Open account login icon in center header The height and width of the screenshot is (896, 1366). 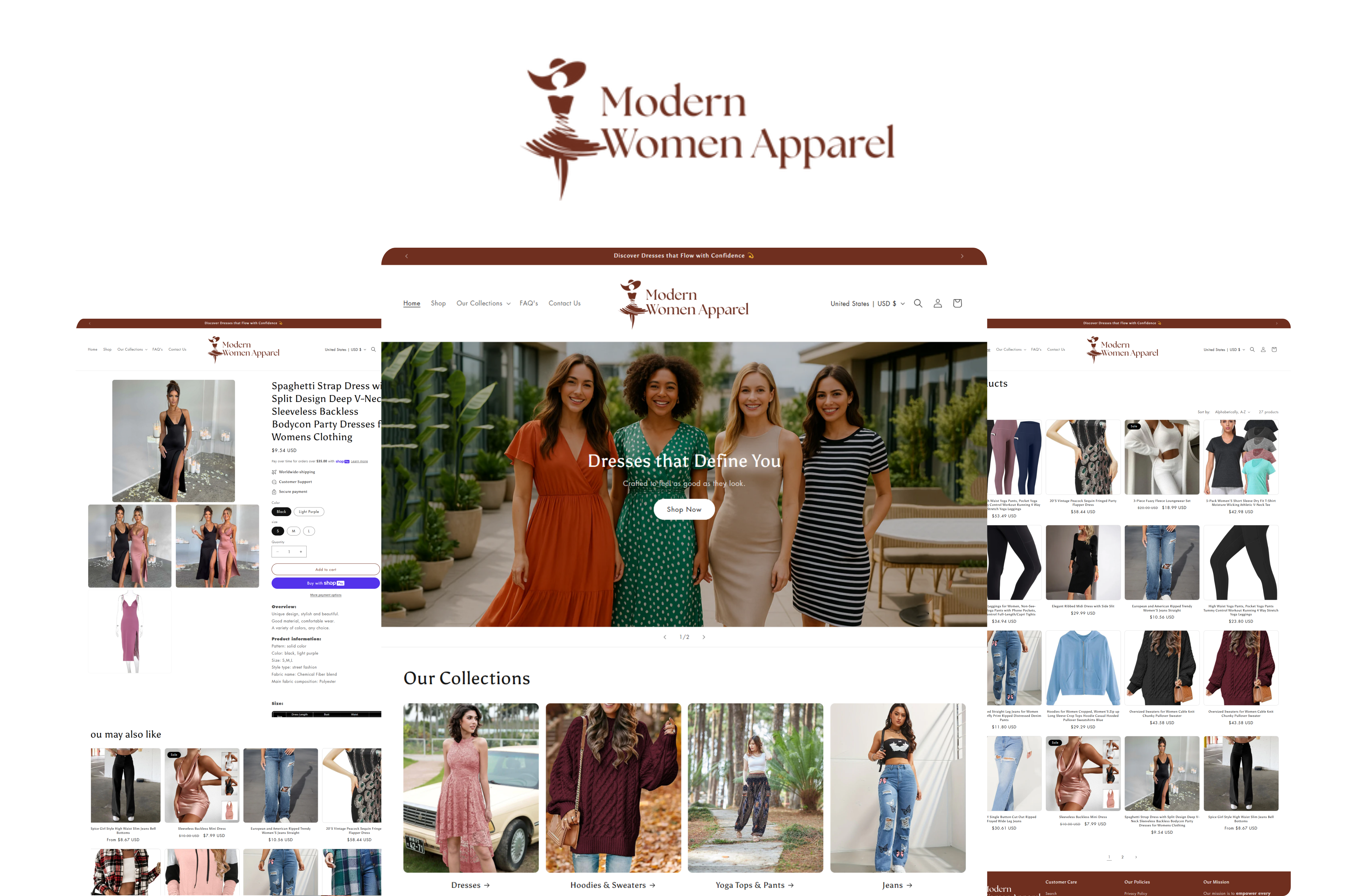tap(937, 303)
